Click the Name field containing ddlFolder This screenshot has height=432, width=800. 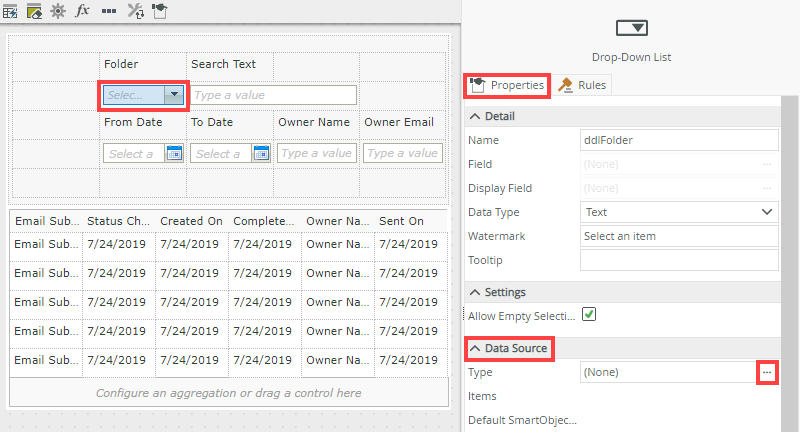[x=679, y=140]
